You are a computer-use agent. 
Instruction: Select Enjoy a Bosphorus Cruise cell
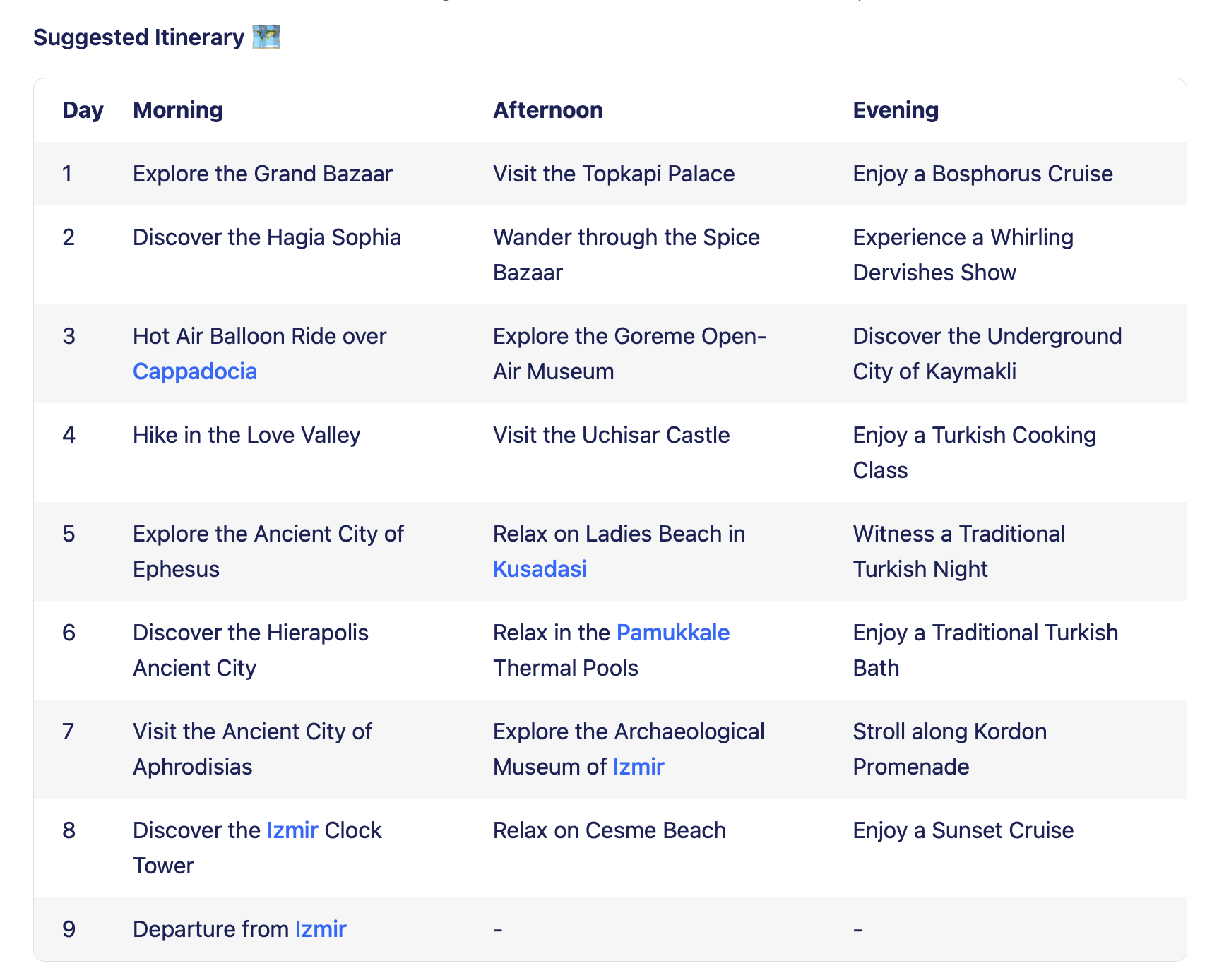982,174
